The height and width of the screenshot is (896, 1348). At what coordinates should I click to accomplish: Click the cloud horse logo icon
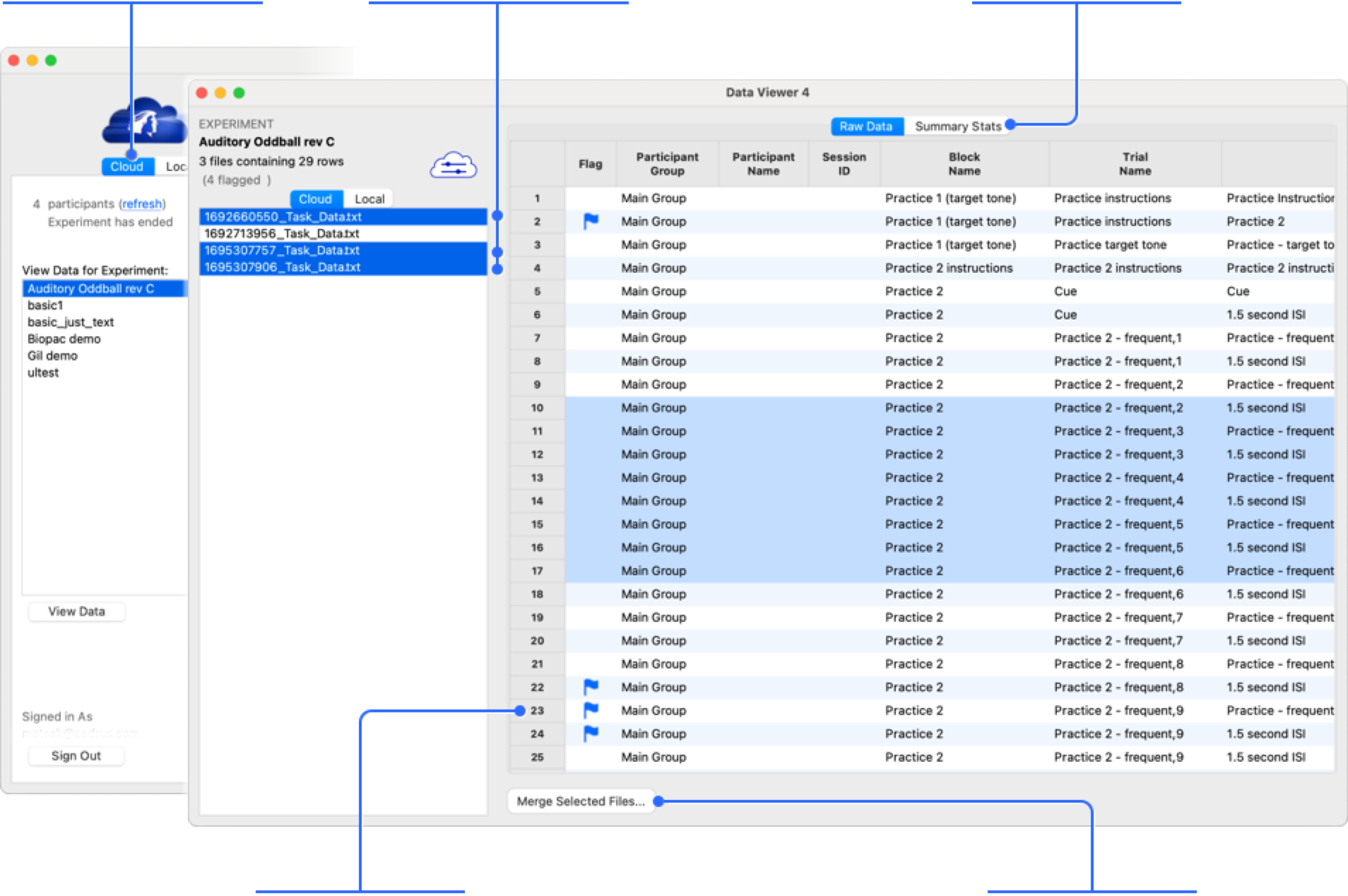pos(142,121)
